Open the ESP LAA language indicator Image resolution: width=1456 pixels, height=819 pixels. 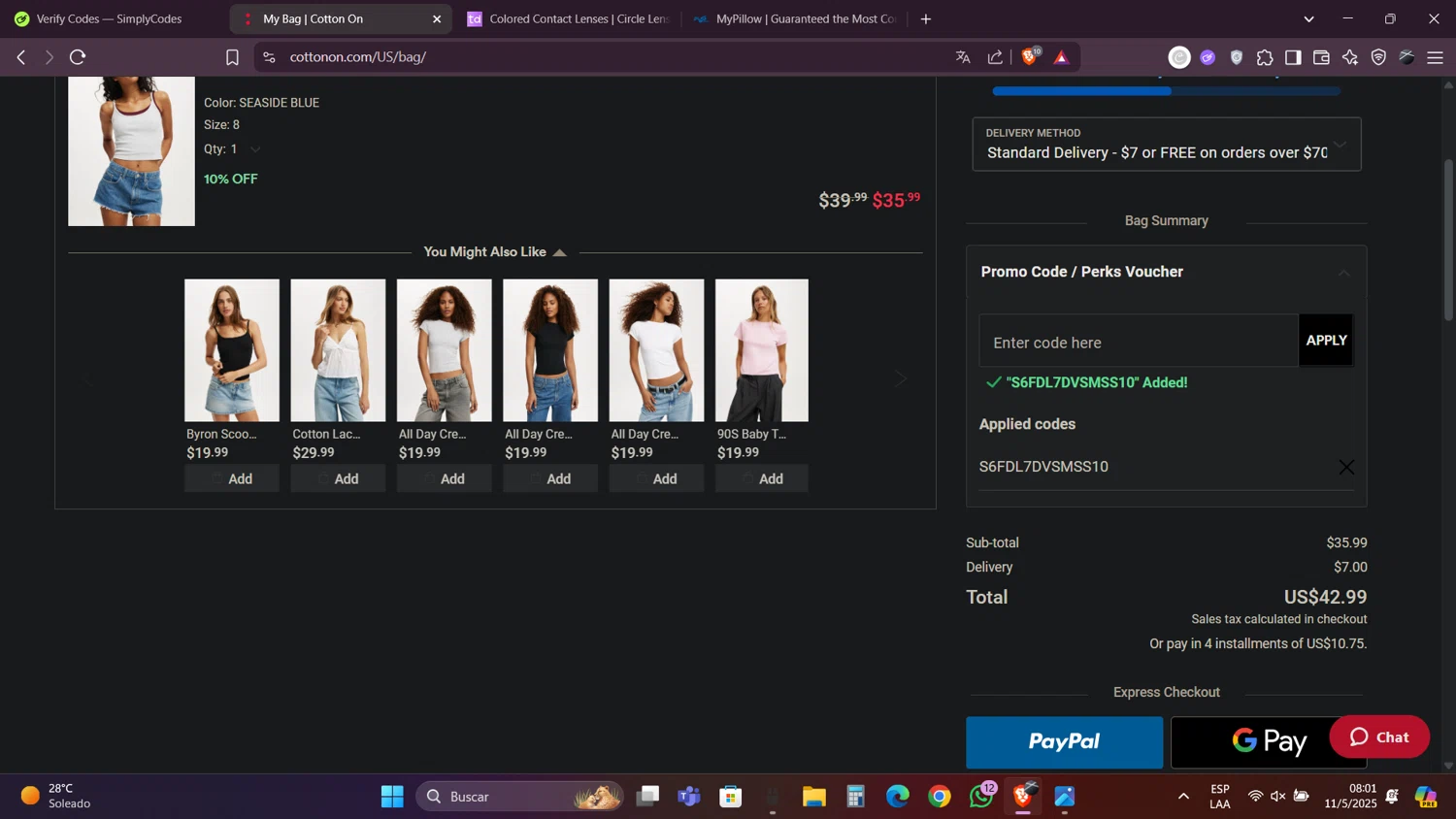1220,797
